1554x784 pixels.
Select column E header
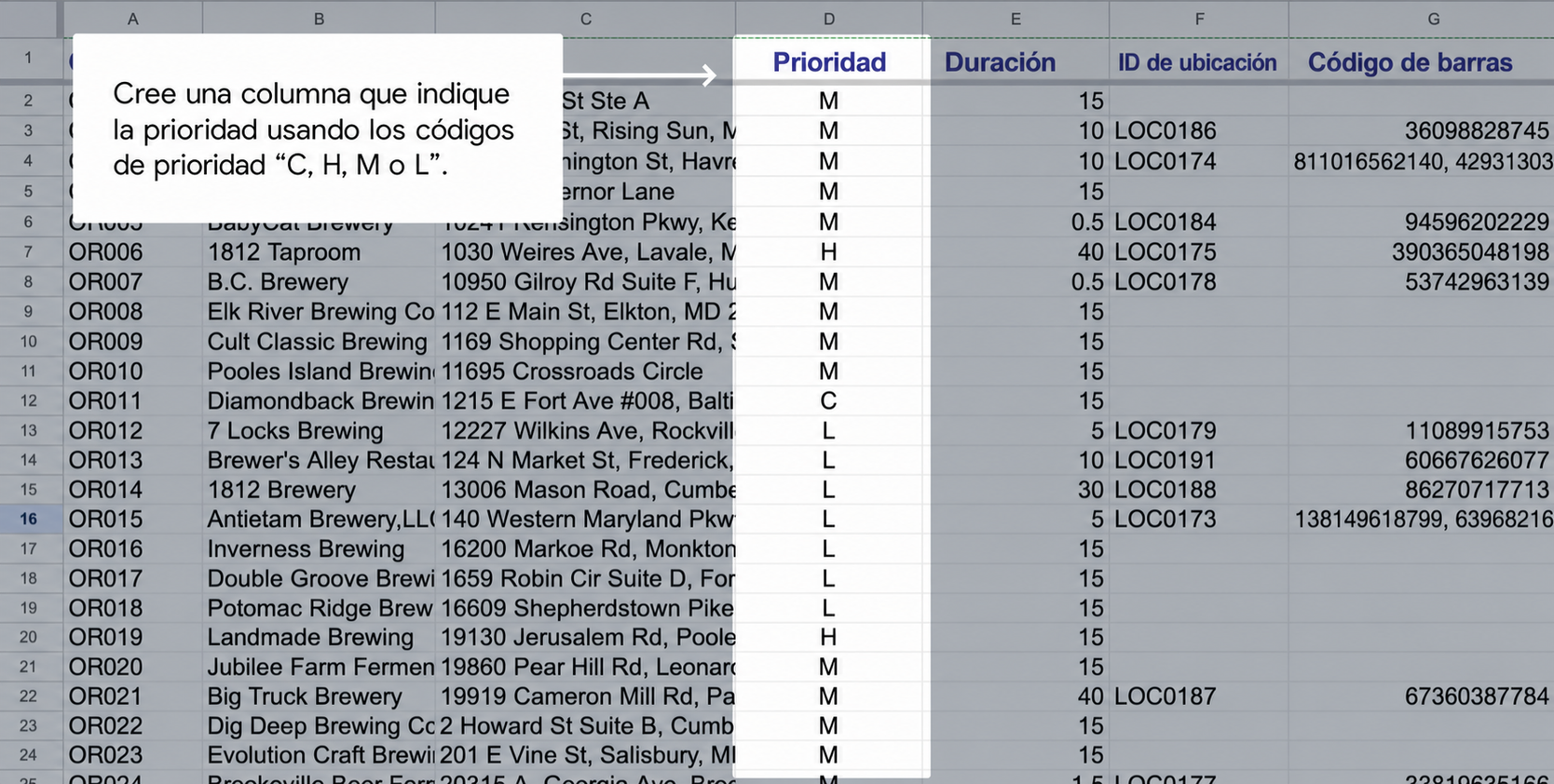1016,19
